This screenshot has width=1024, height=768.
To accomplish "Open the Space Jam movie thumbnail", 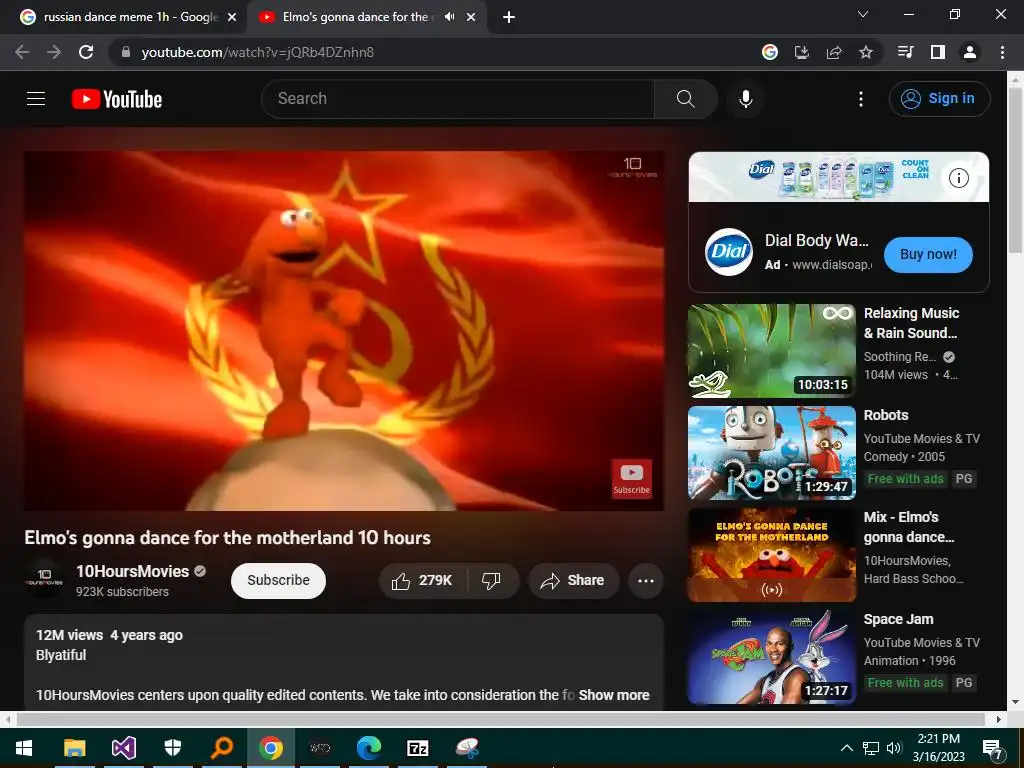I will point(772,657).
